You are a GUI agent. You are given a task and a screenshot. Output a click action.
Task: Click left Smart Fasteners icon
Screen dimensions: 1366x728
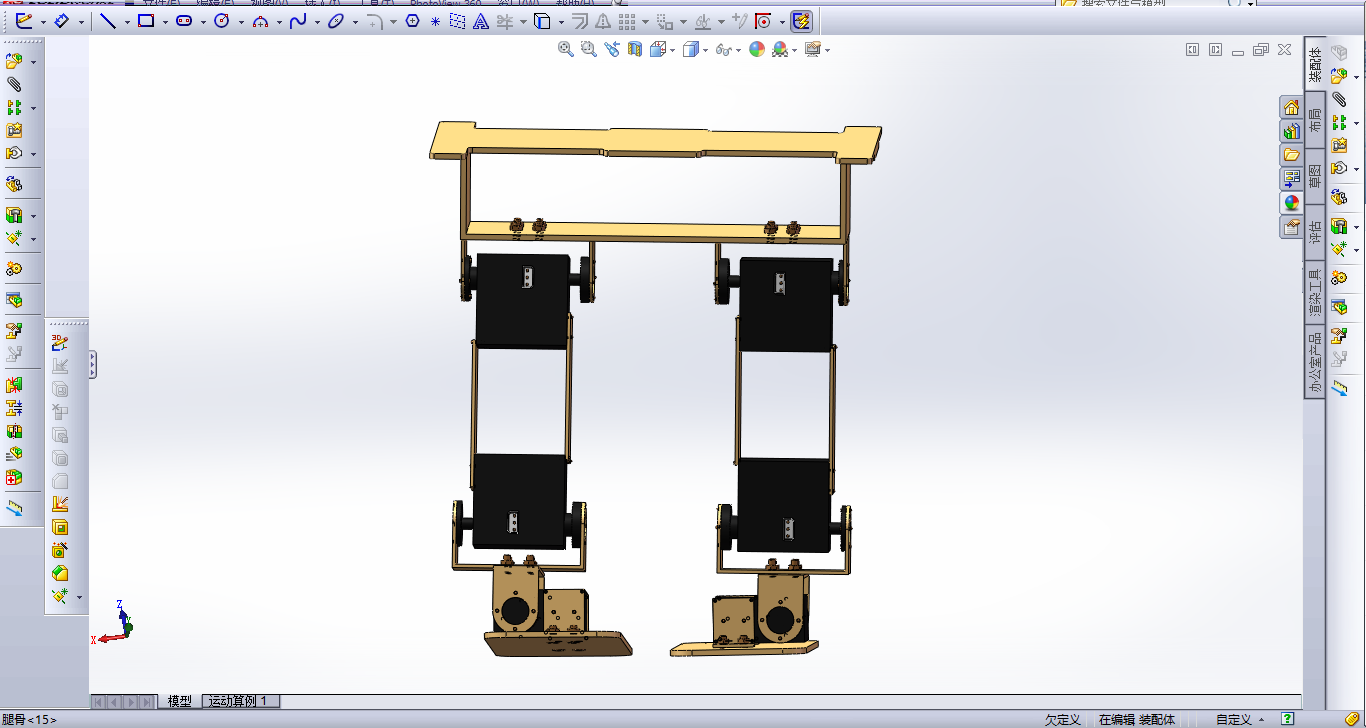pos(14,130)
